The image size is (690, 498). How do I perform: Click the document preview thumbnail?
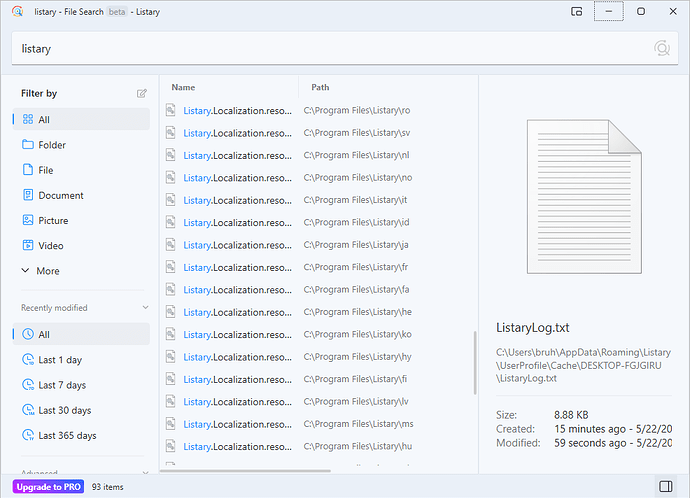584,197
